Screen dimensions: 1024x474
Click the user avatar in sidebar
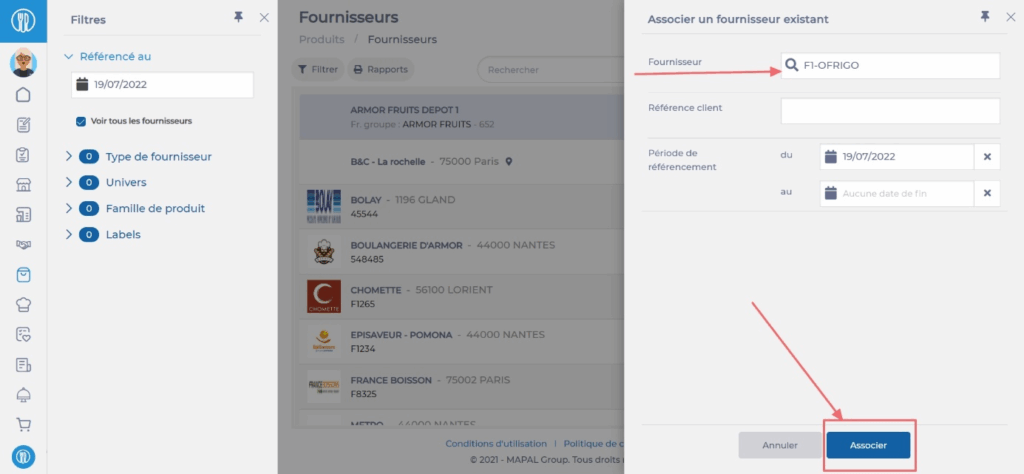click(x=23, y=63)
